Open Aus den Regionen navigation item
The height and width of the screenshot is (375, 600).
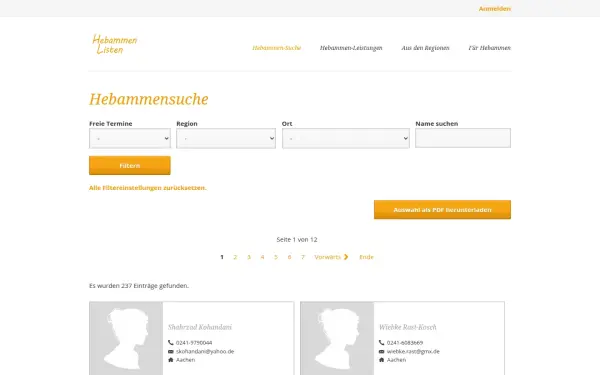(425, 48)
